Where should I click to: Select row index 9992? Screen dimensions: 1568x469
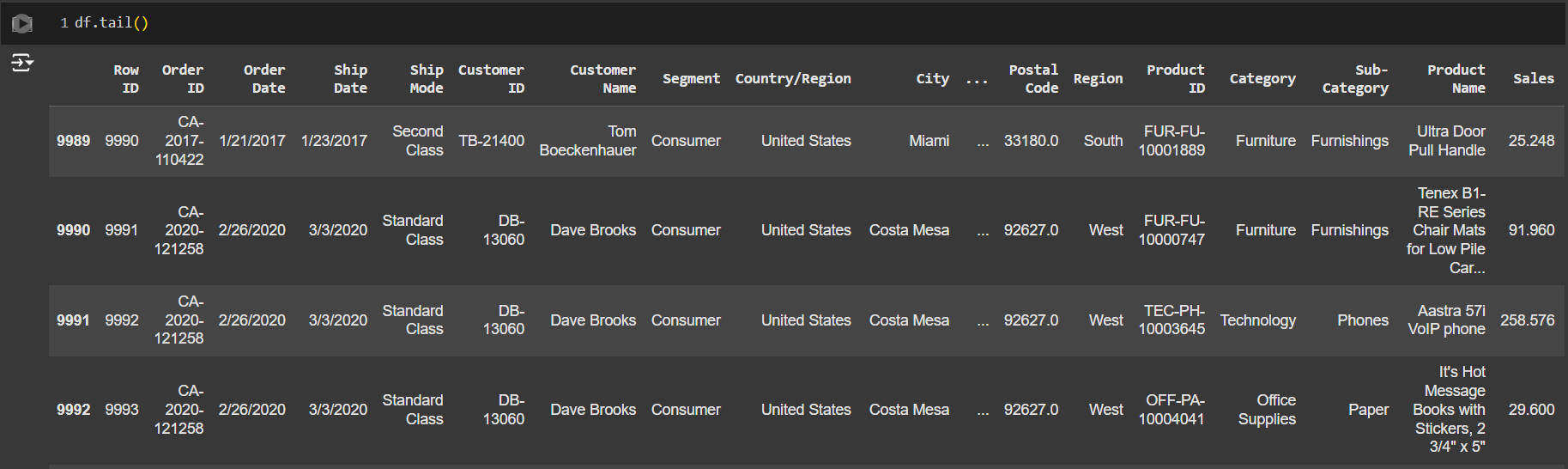[74, 410]
